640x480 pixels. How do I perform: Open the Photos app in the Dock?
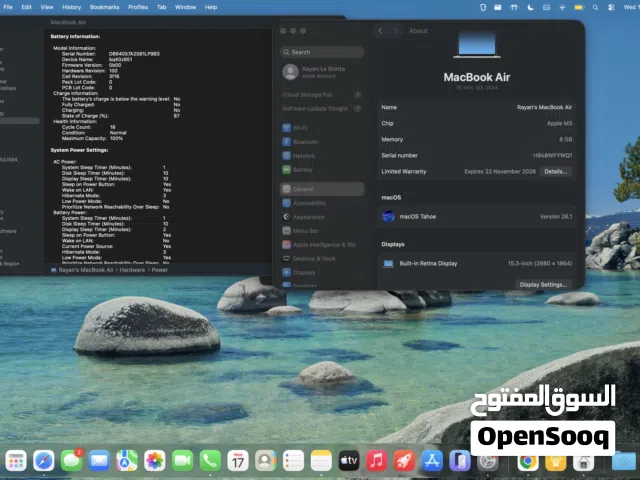[x=155, y=461]
